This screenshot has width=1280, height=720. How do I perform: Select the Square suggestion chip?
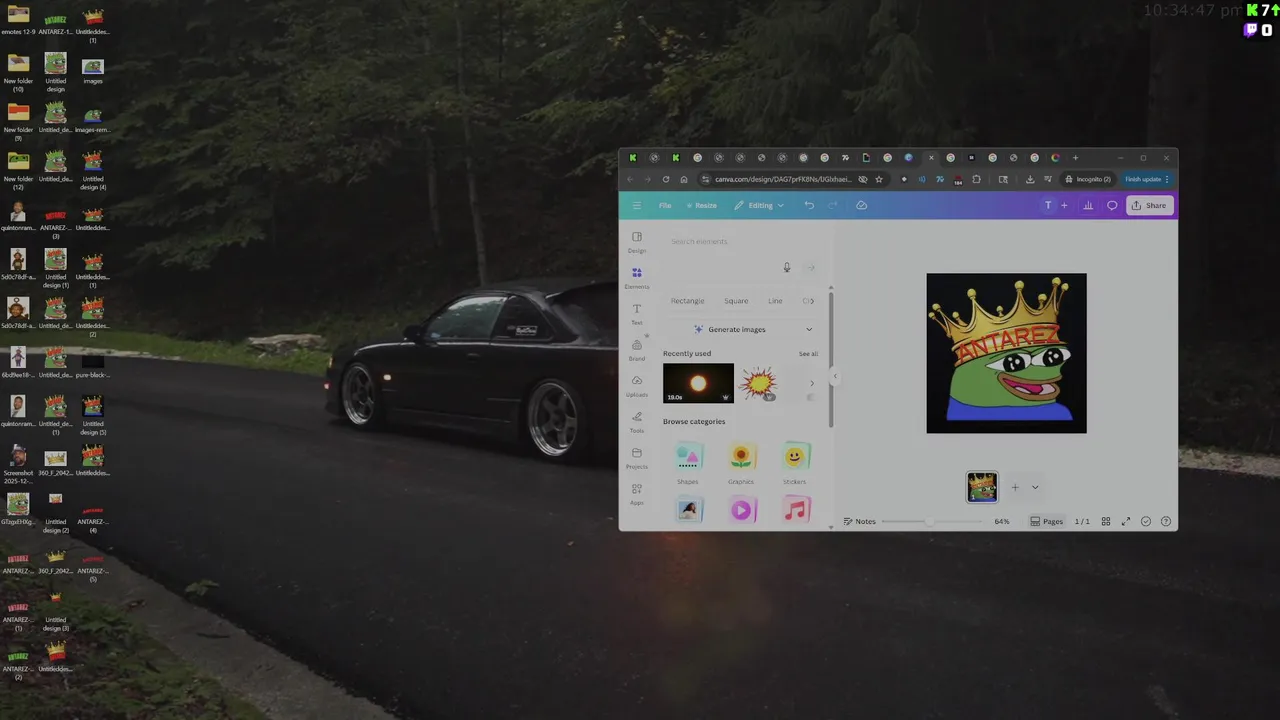(736, 301)
